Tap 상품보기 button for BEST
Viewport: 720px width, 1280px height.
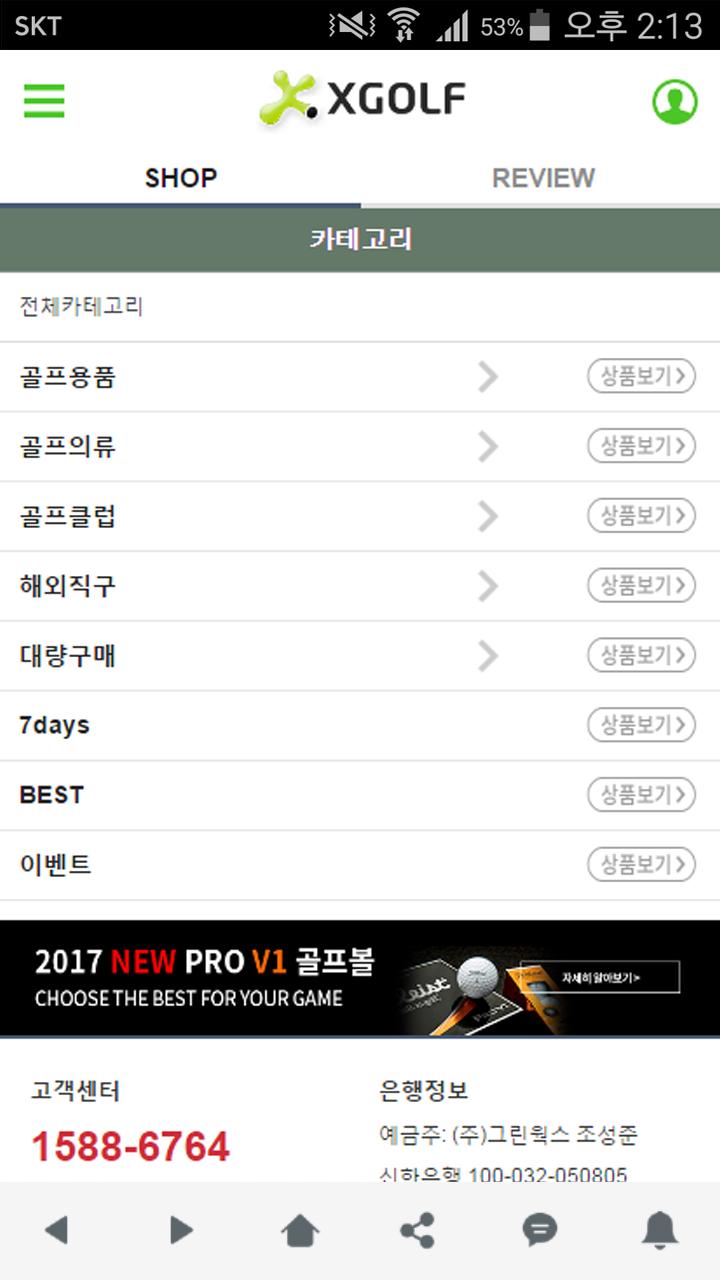point(641,795)
